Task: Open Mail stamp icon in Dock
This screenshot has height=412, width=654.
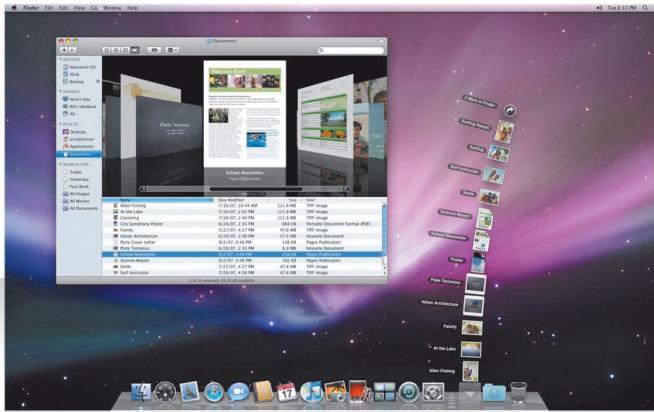Action: tap(190, 392)
